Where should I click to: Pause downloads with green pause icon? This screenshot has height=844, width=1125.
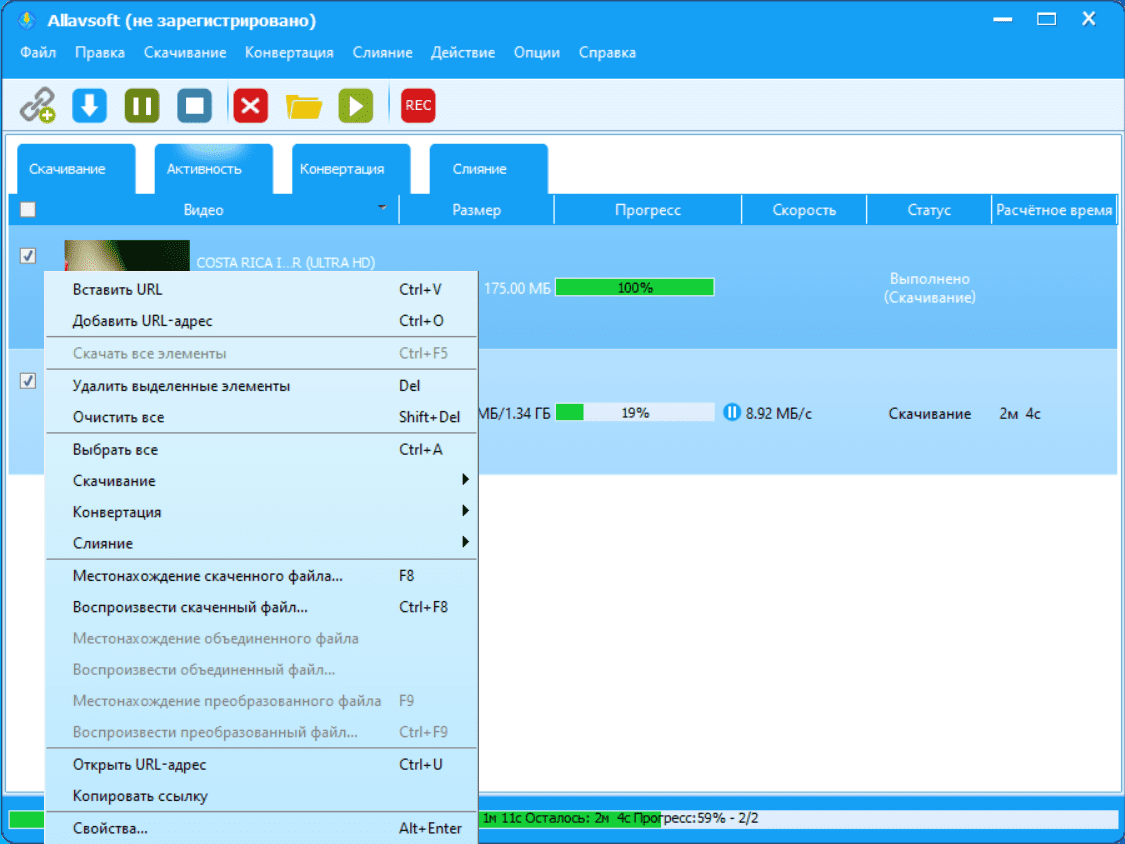tap(142, 106)
